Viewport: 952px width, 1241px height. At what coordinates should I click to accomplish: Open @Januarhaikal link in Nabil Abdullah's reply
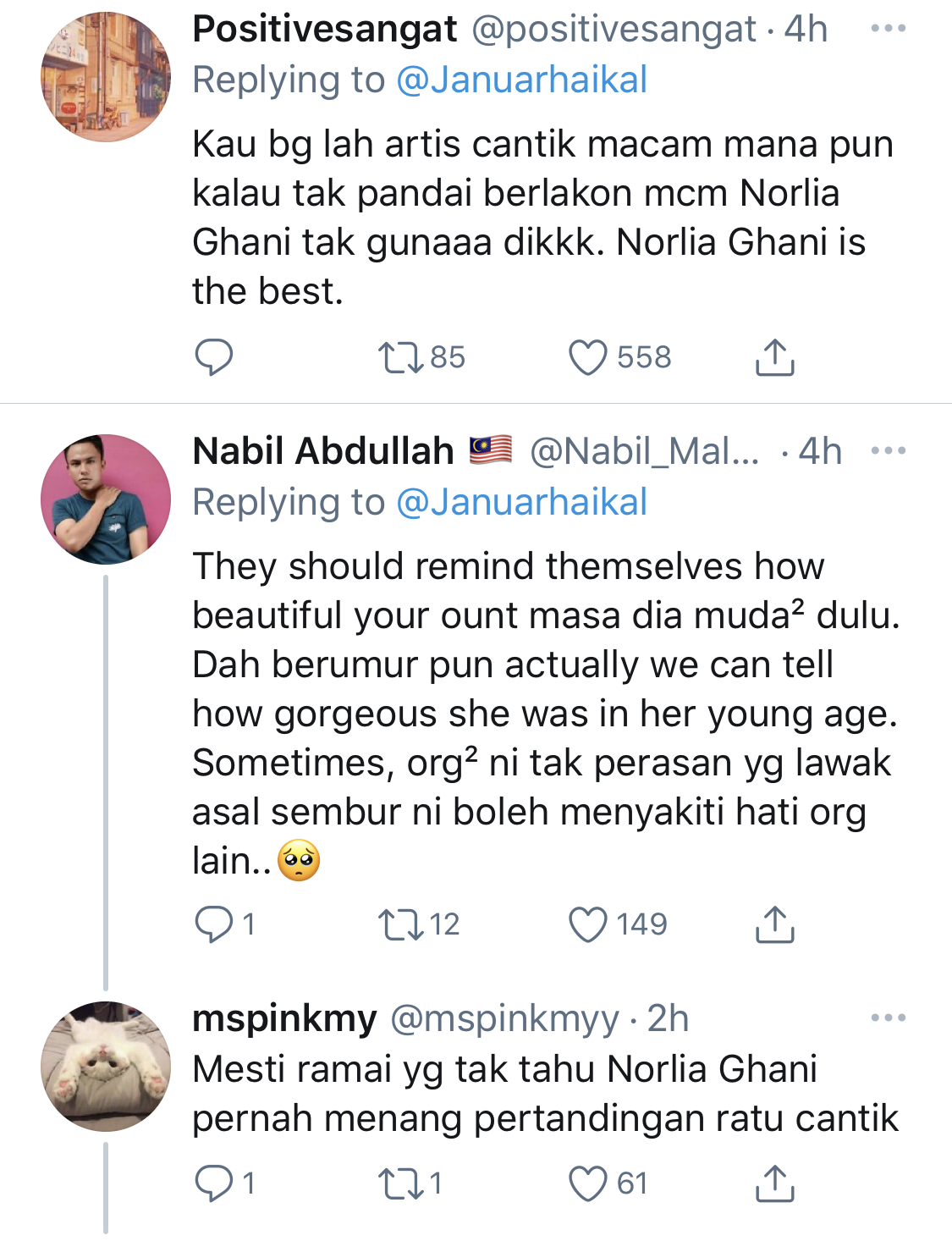pyautogui.click(x=521, y=502)
